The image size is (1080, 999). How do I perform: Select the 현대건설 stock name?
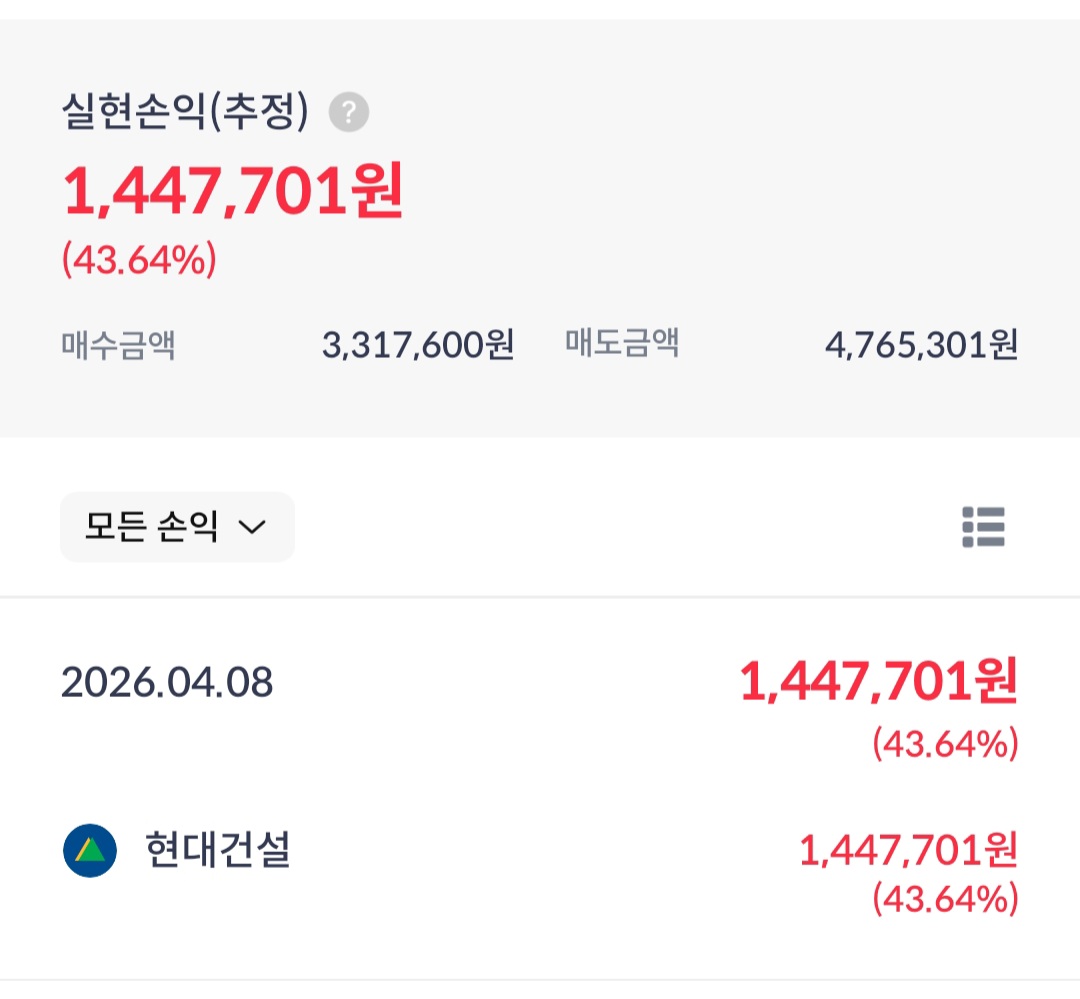[218, 851]
